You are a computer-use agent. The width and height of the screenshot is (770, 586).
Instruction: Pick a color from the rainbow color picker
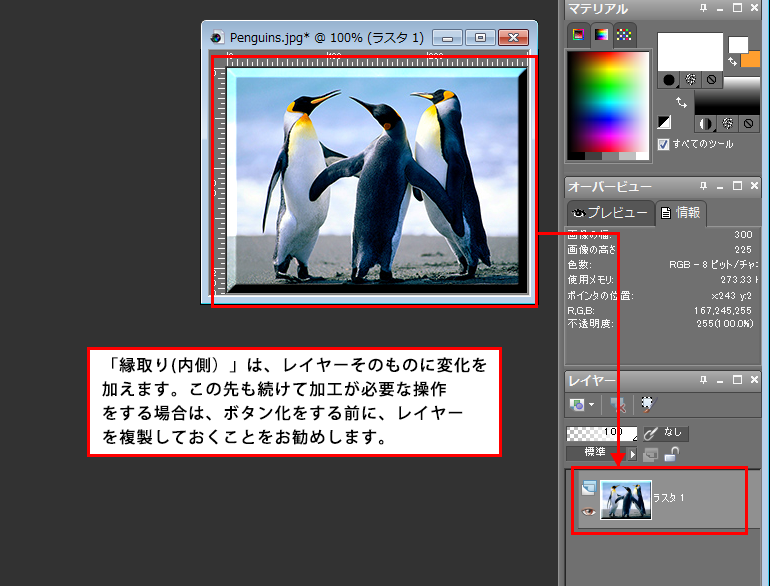[x=608, y=102]
